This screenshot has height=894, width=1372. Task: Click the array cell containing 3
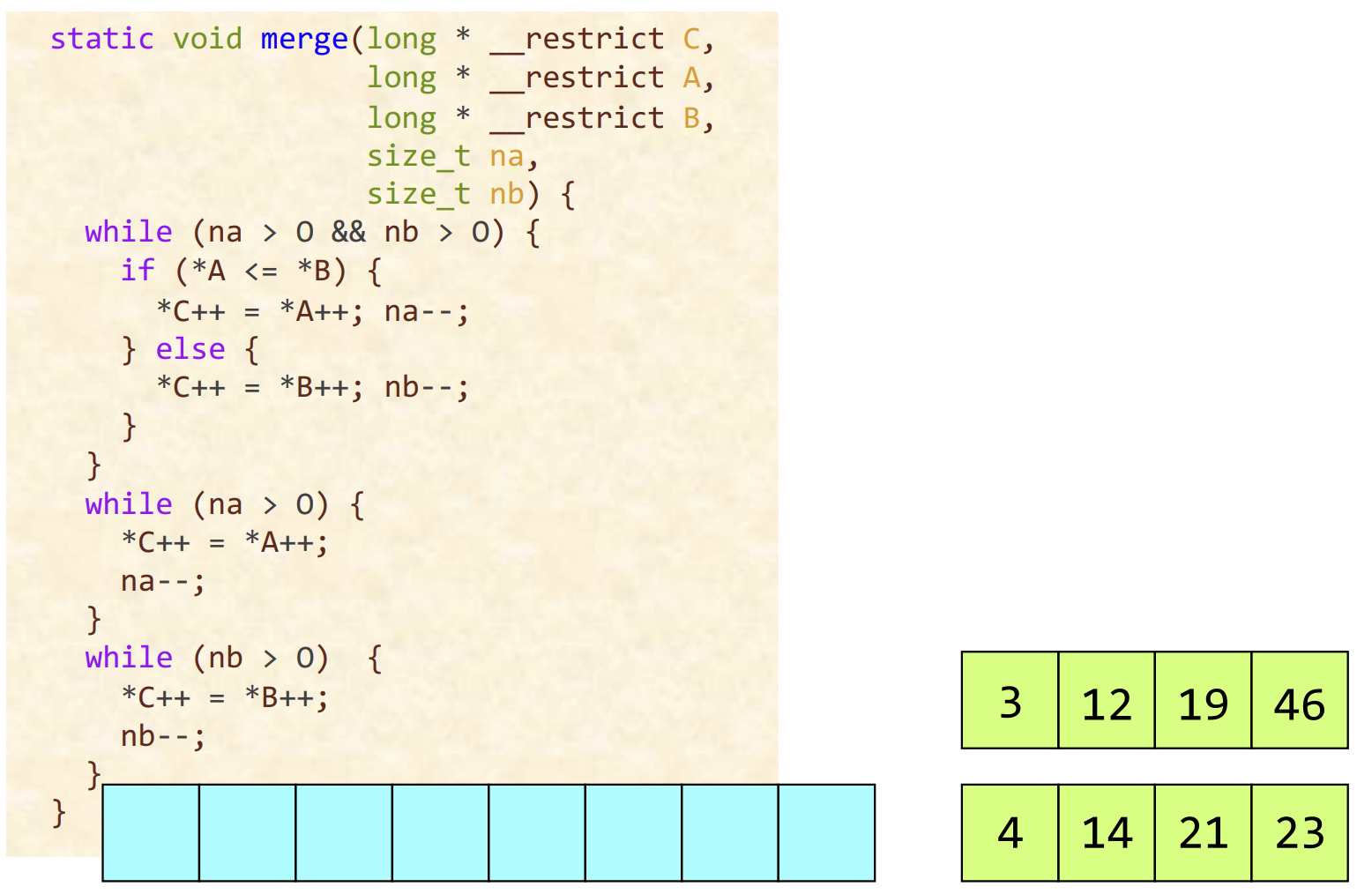(x=1010, y=700)
